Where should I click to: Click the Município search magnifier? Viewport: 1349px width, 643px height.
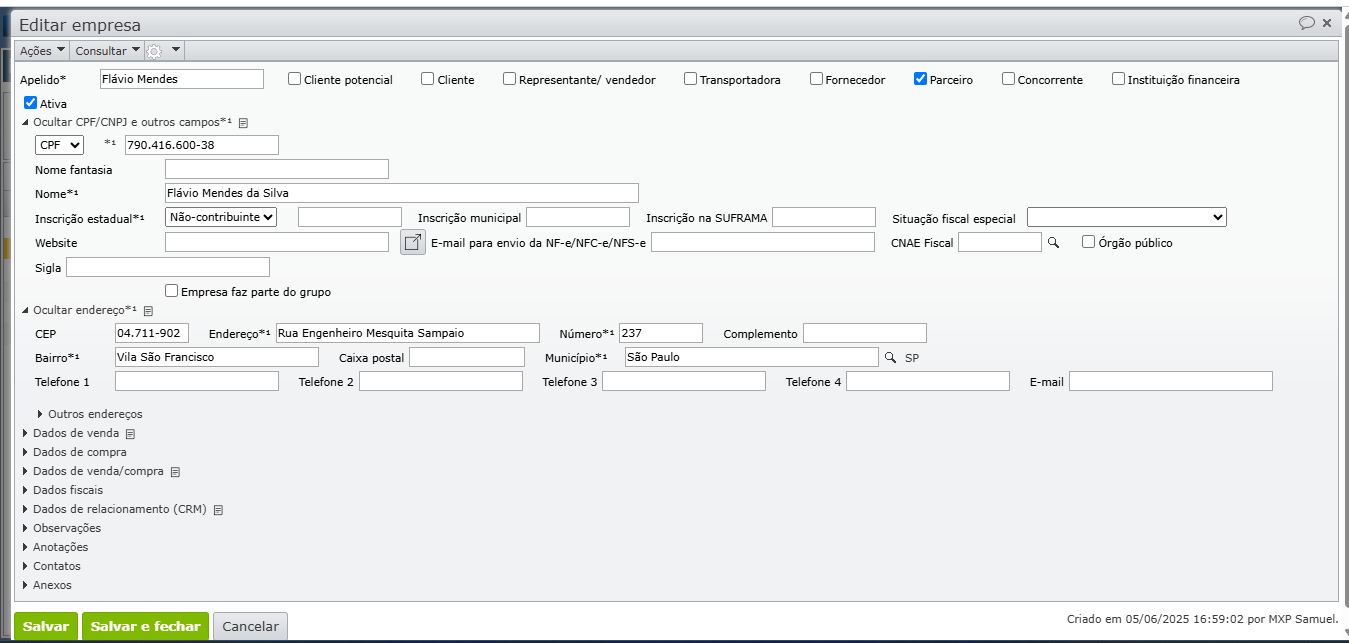point(890,357)
